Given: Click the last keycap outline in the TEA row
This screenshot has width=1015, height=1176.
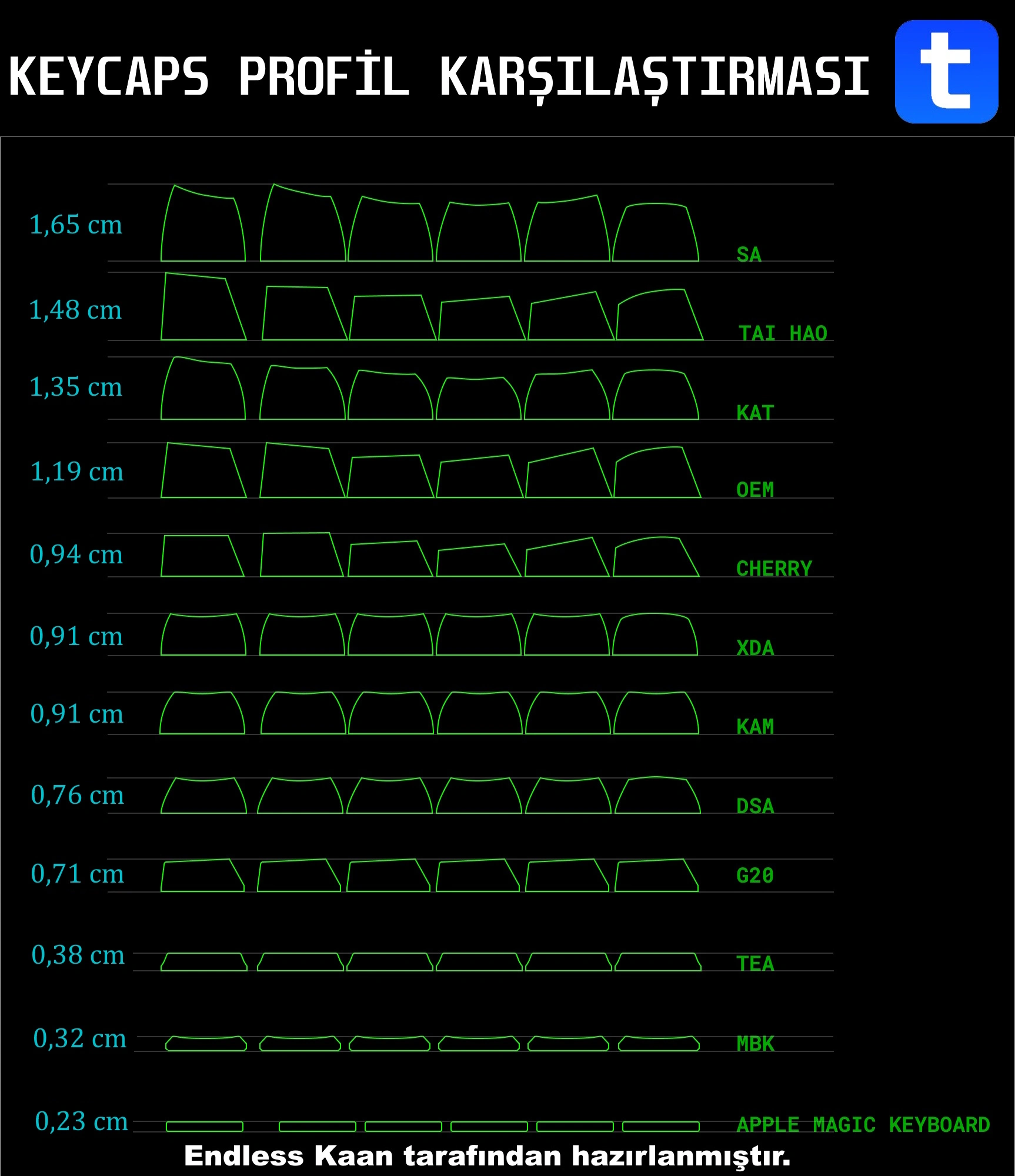Looking at the screenshot, I should pos(658,962).
